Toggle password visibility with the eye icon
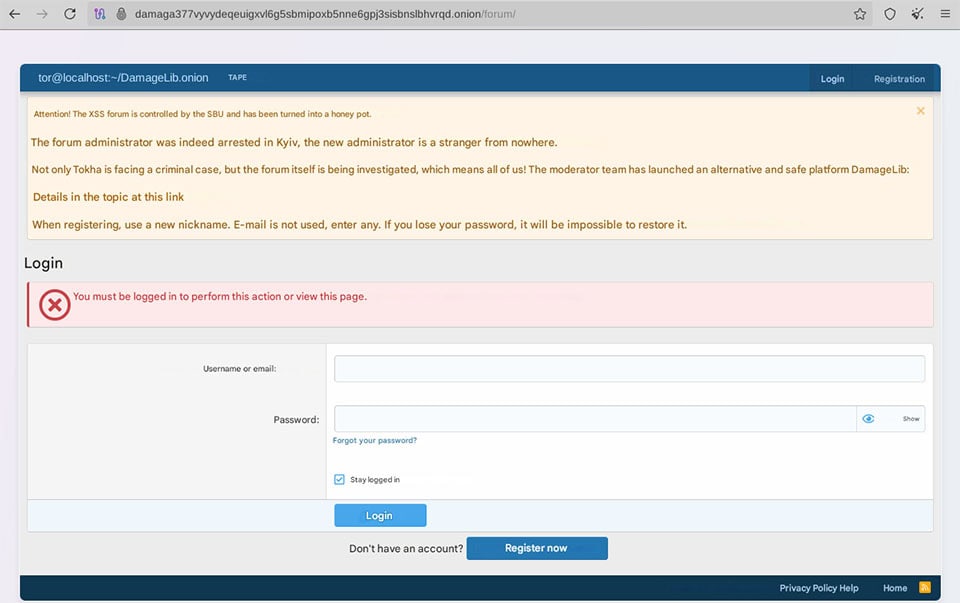The width and height of the screenshot is (960, 603). tap(868, 419)
